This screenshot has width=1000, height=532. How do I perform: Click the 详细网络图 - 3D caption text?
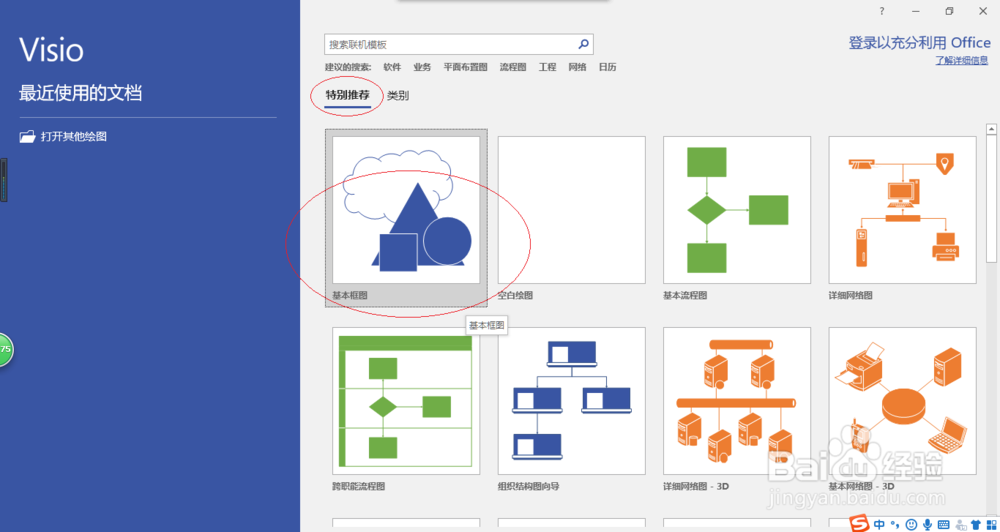pos(696,487)
